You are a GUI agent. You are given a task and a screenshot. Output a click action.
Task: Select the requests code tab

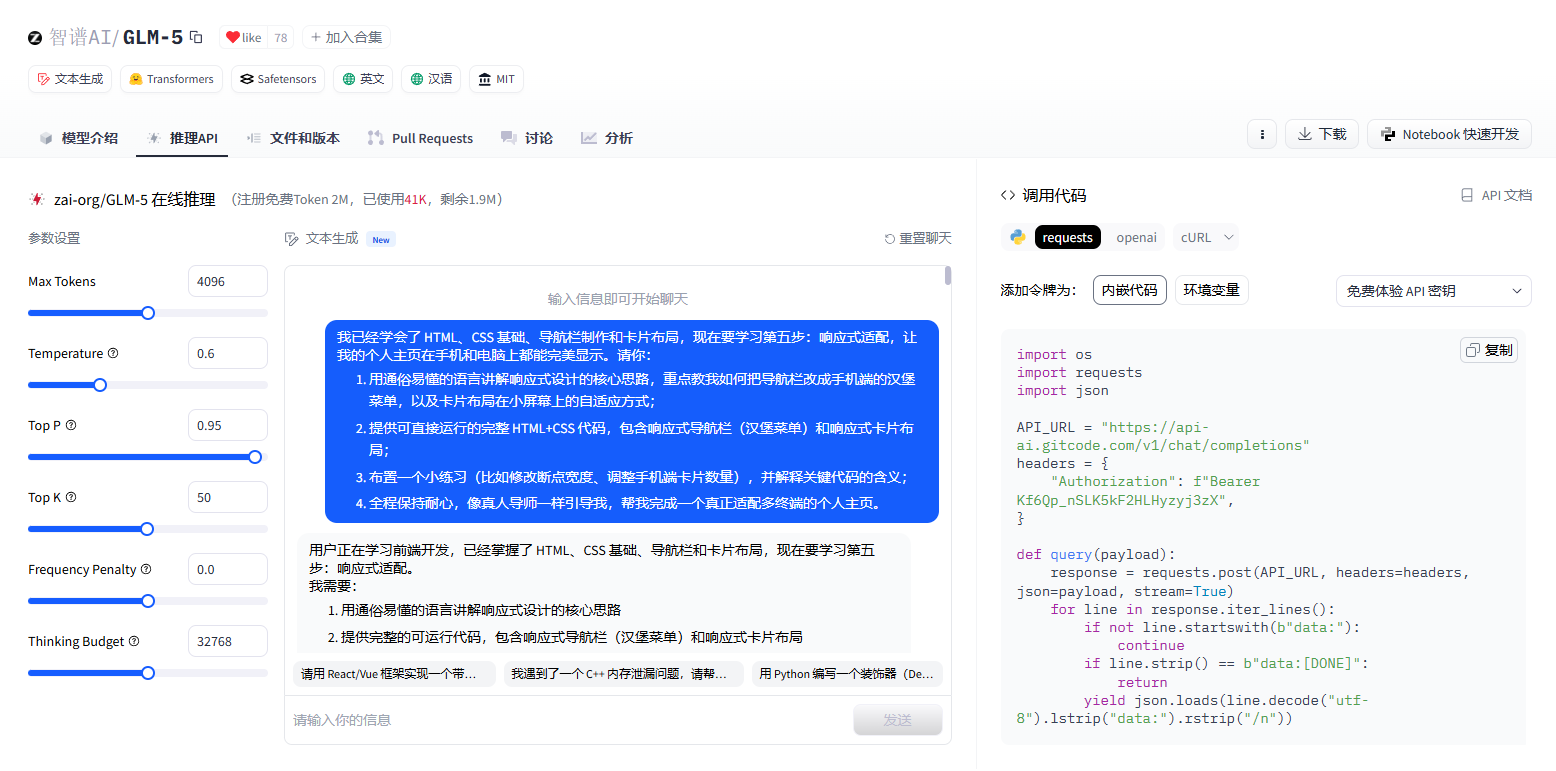coord(1067,237)
